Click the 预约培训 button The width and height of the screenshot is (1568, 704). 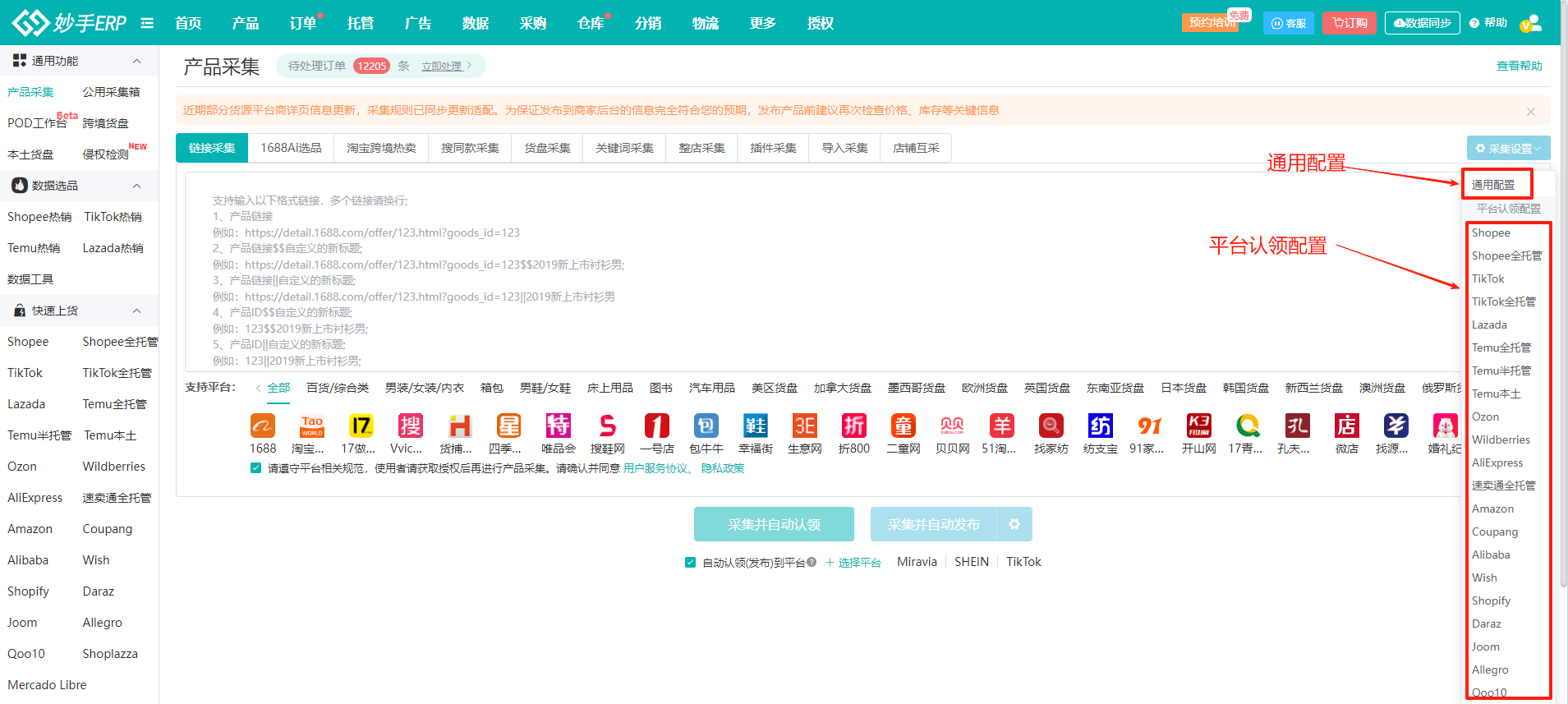point(1212,23)
